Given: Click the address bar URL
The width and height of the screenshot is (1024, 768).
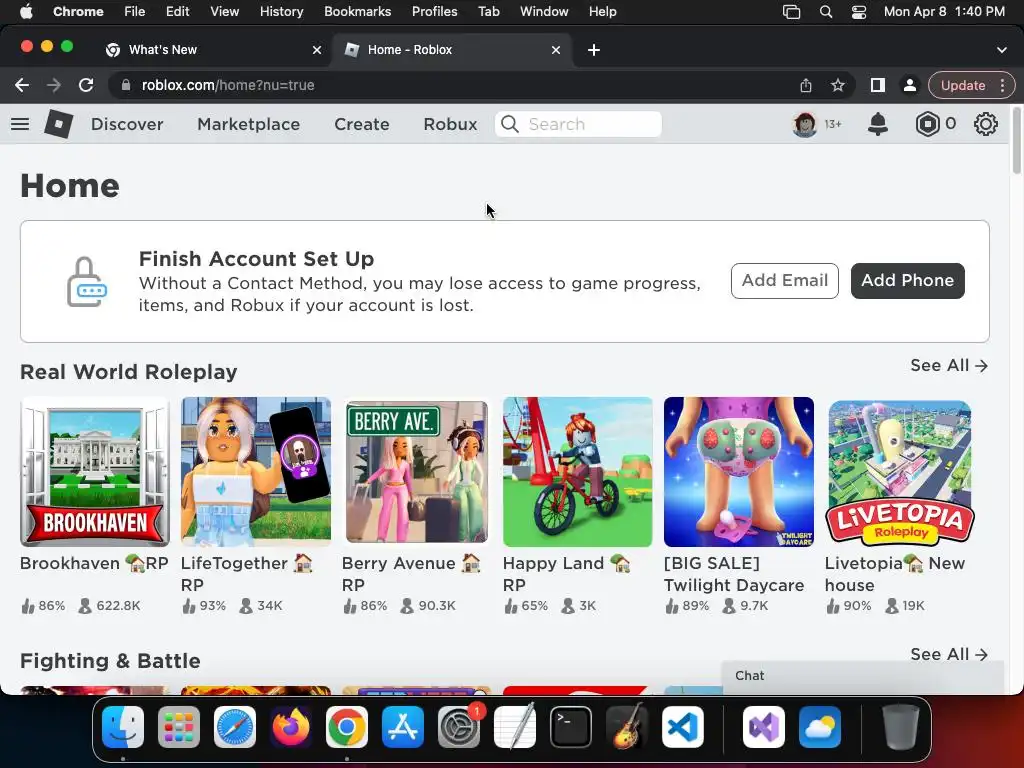Looking at the screenshot, I should [228, 85].
